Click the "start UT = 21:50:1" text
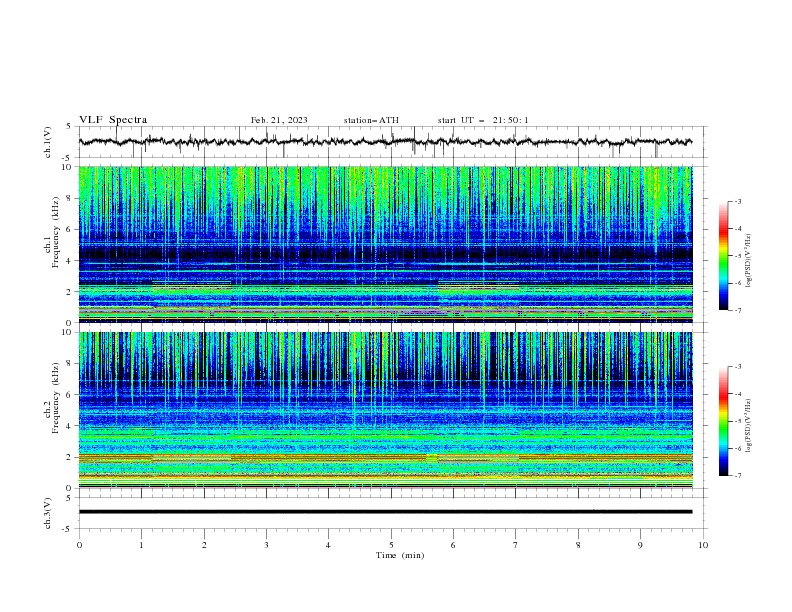 483,120
